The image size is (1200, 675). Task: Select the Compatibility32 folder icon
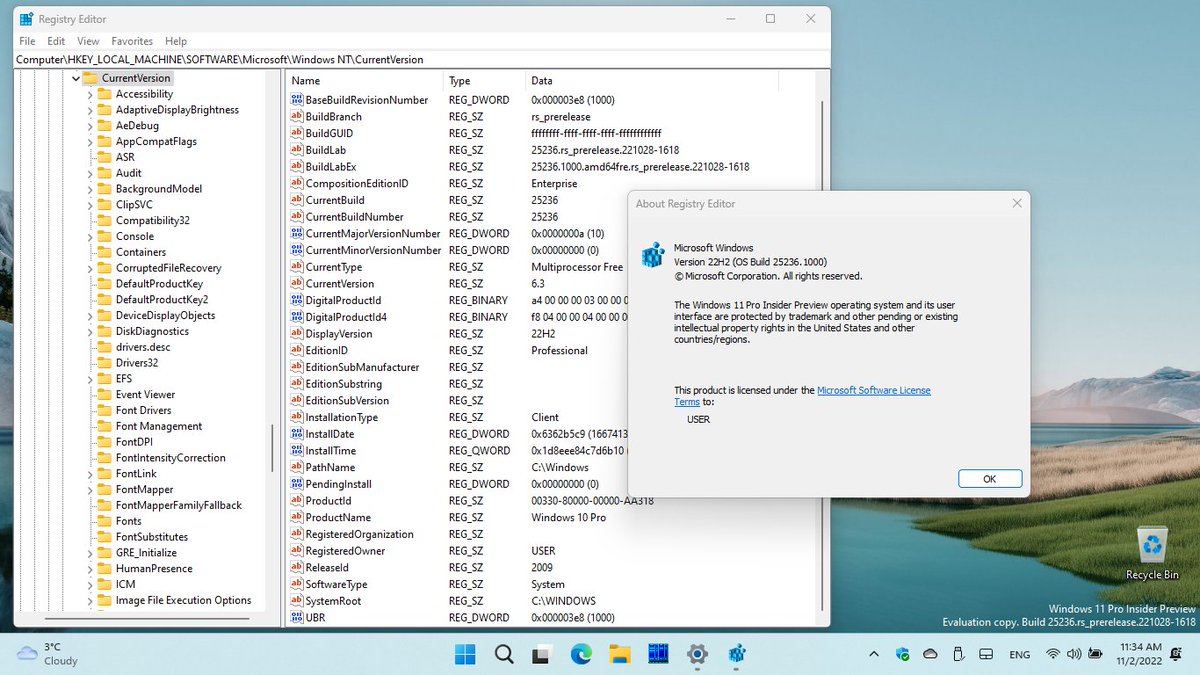104,220
